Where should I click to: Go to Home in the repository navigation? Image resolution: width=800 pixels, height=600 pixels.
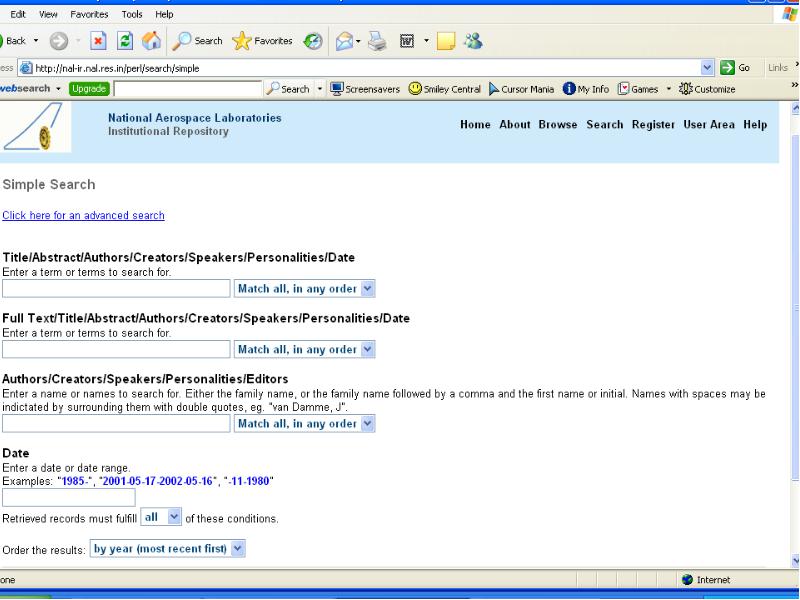point(475,124)
